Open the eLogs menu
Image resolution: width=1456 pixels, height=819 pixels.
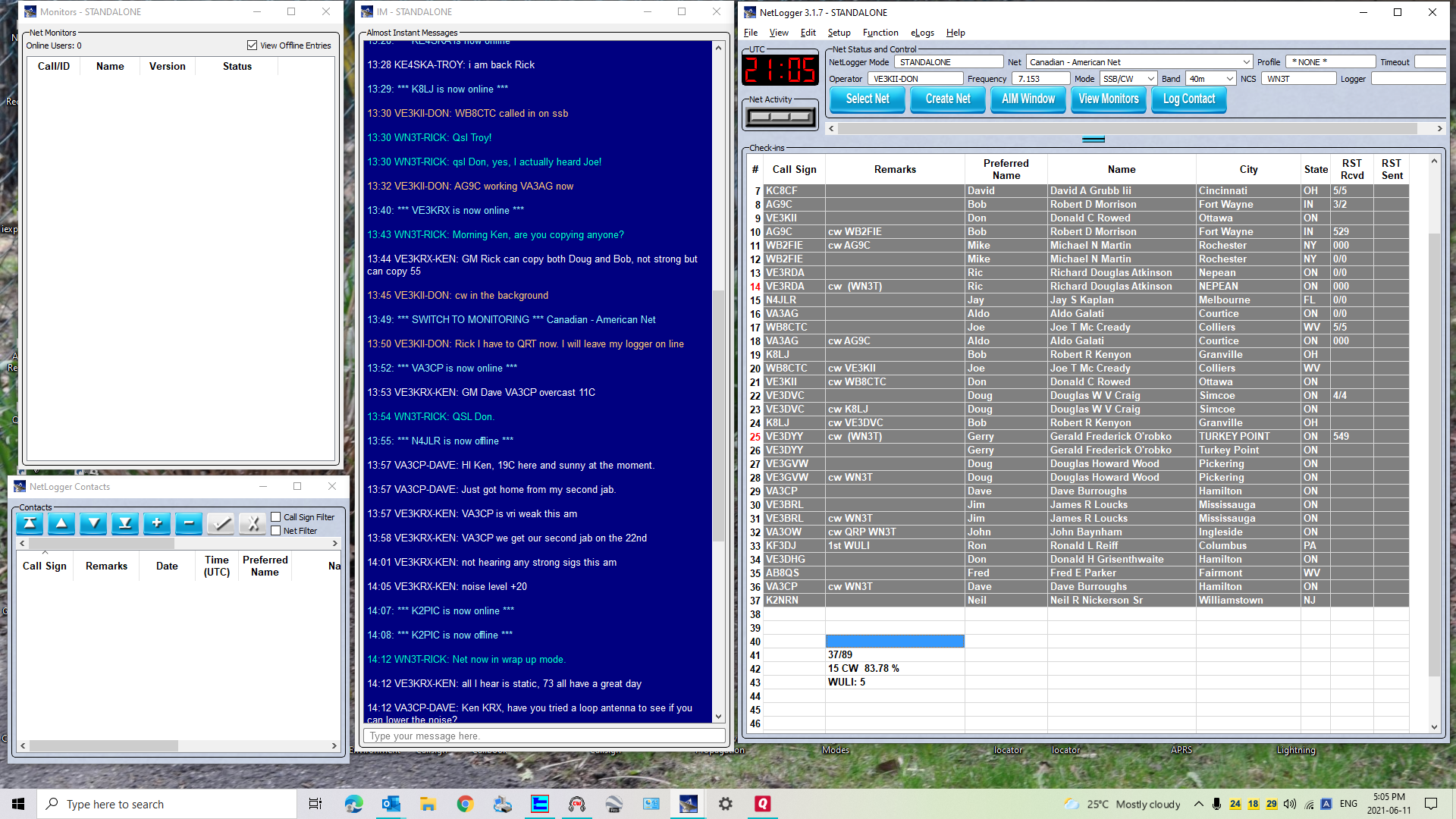point(922,33)
